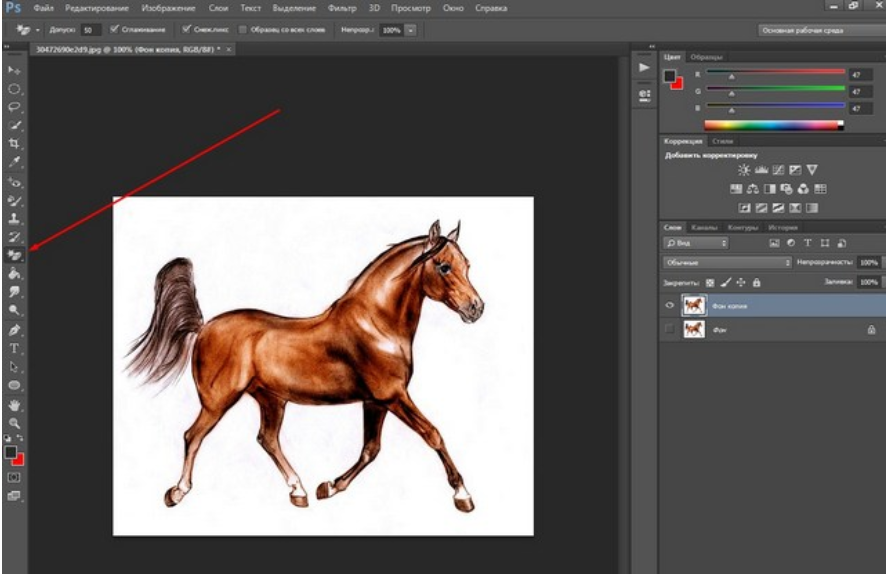
Task: Select the Lasso tool
Action: (15, 106)
